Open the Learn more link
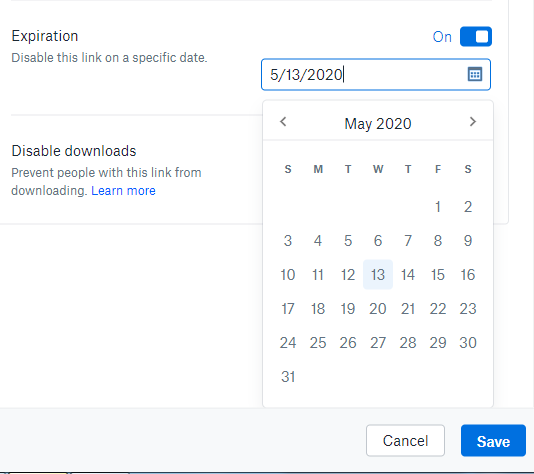Image resolution: width=534 pixels, height=474 pixels. tap(123, 191)
